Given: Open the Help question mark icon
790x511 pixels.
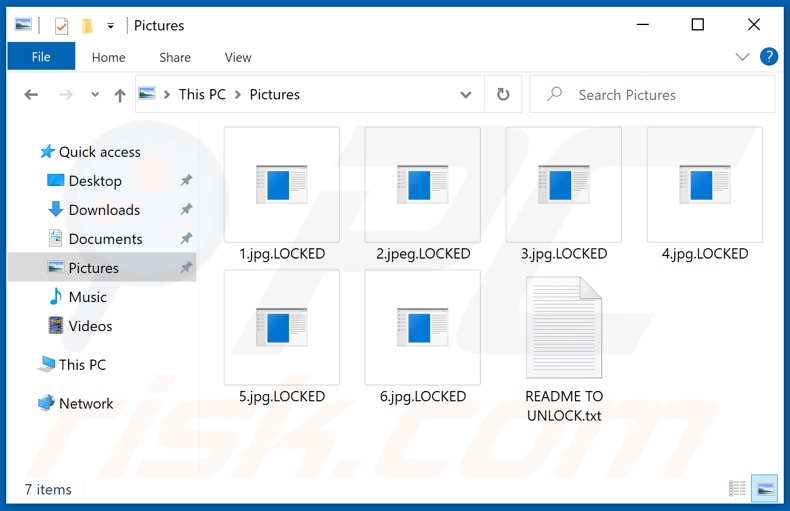Looking at the screenshot, I should [769, 57].
